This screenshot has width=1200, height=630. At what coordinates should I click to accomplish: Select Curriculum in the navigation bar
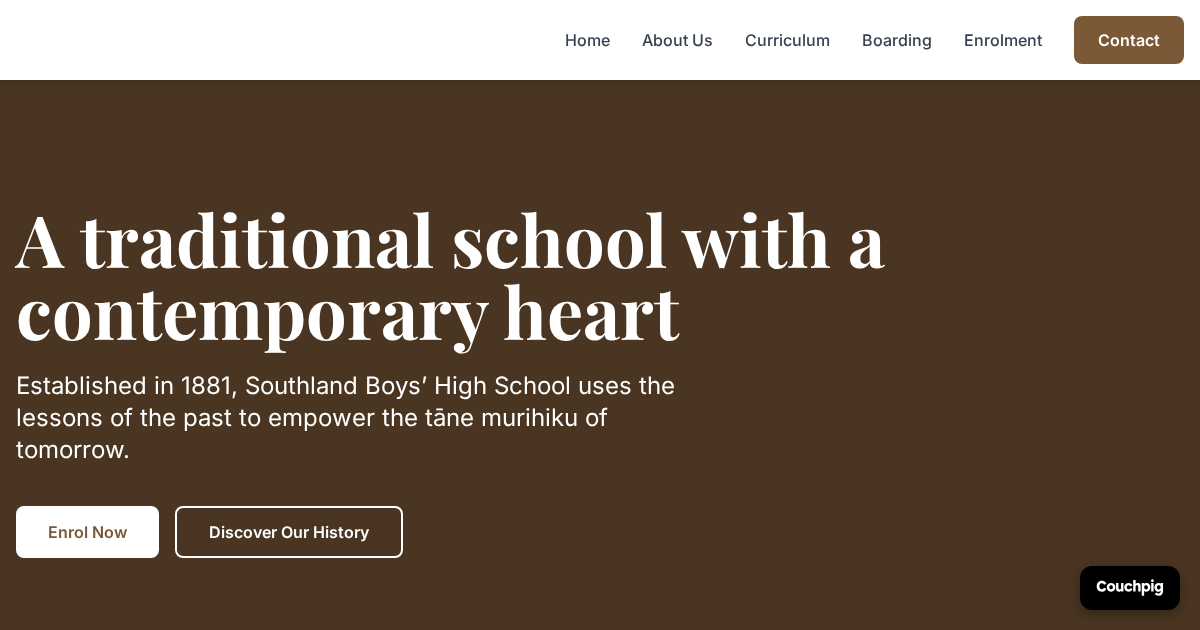point(787,40)
